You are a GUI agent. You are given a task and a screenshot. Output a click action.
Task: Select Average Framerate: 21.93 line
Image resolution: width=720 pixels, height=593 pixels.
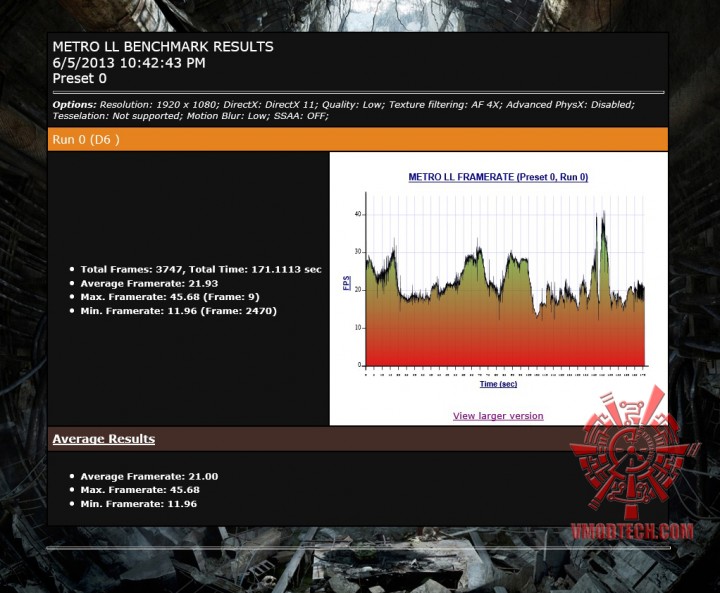(149, 283)
